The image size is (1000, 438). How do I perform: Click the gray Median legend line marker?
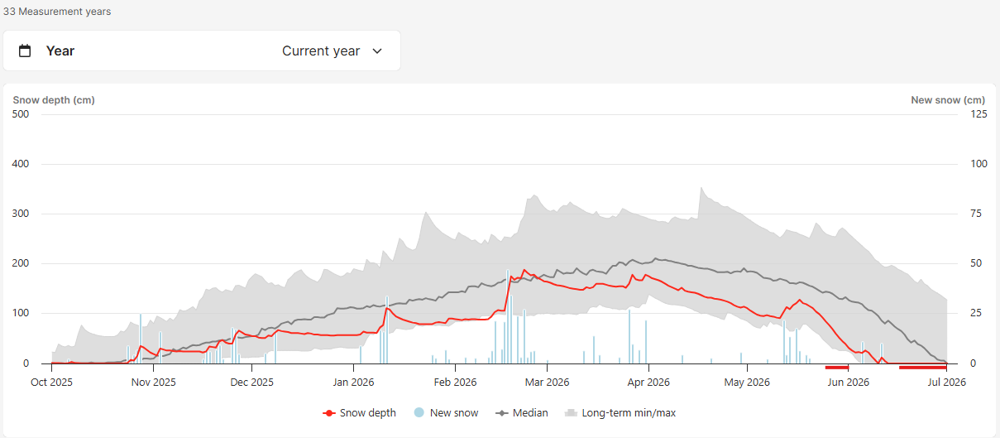tap(501, 413)
